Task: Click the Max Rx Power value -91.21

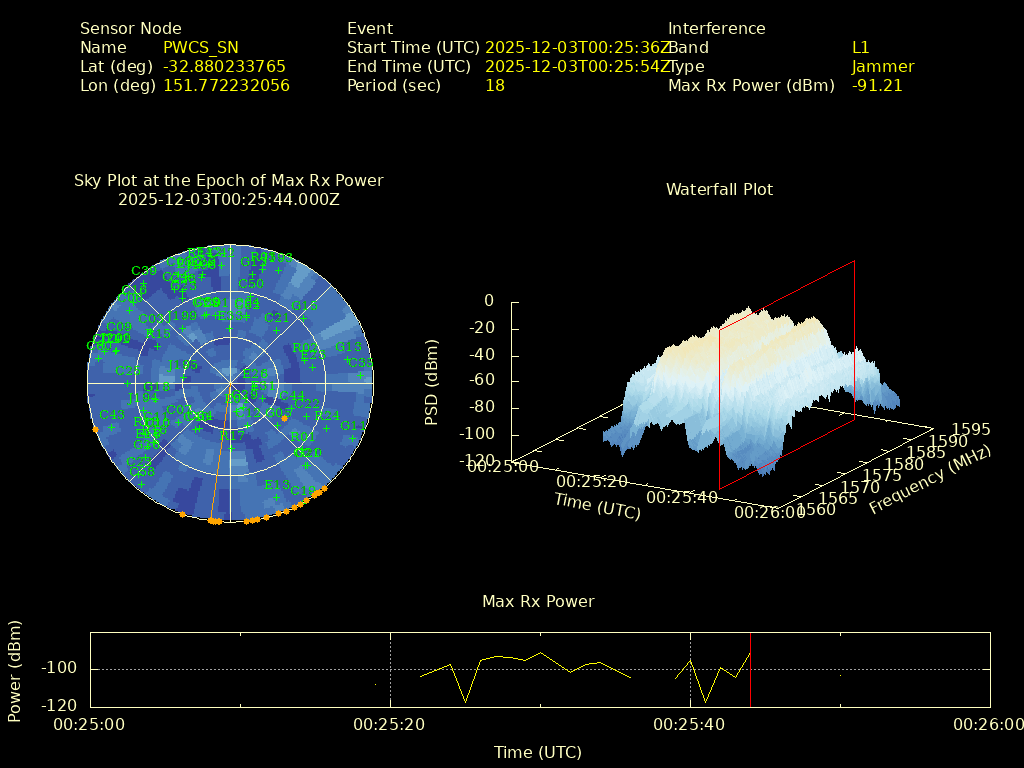Action: tap(876, 86)
